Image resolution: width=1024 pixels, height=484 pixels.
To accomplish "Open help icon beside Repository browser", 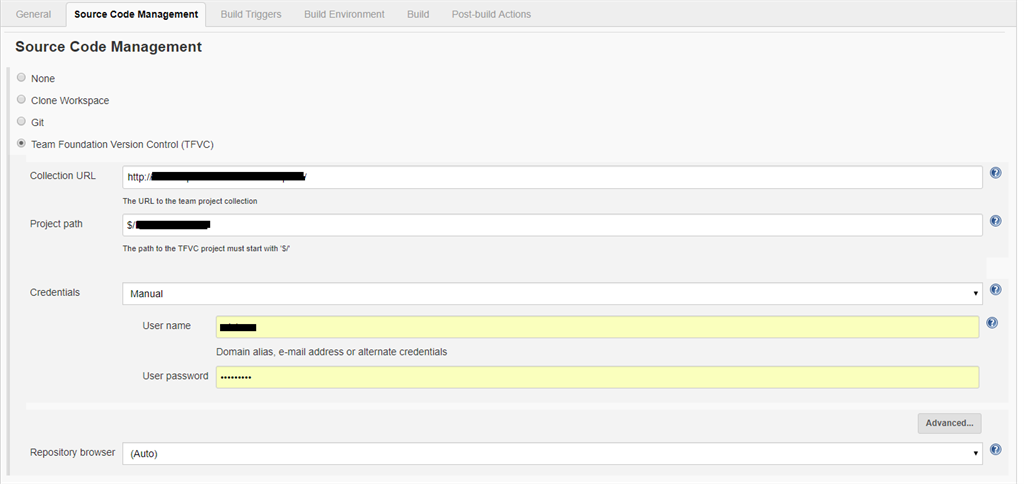I will pyautogui.click(x=995, y=449).
